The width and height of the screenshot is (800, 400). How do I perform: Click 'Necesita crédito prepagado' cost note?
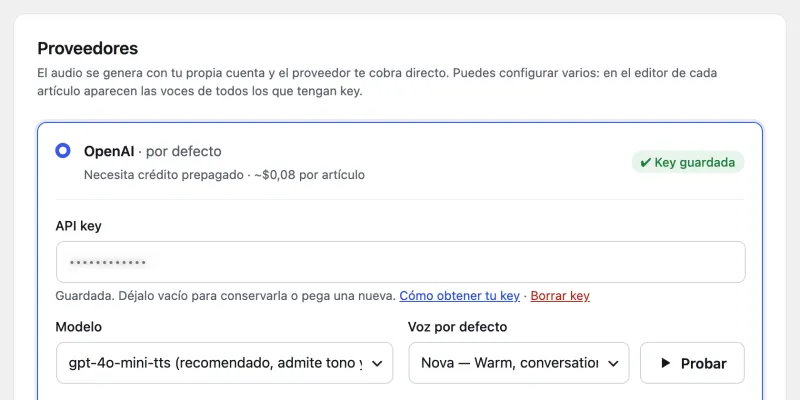click(x=224, y=175)
